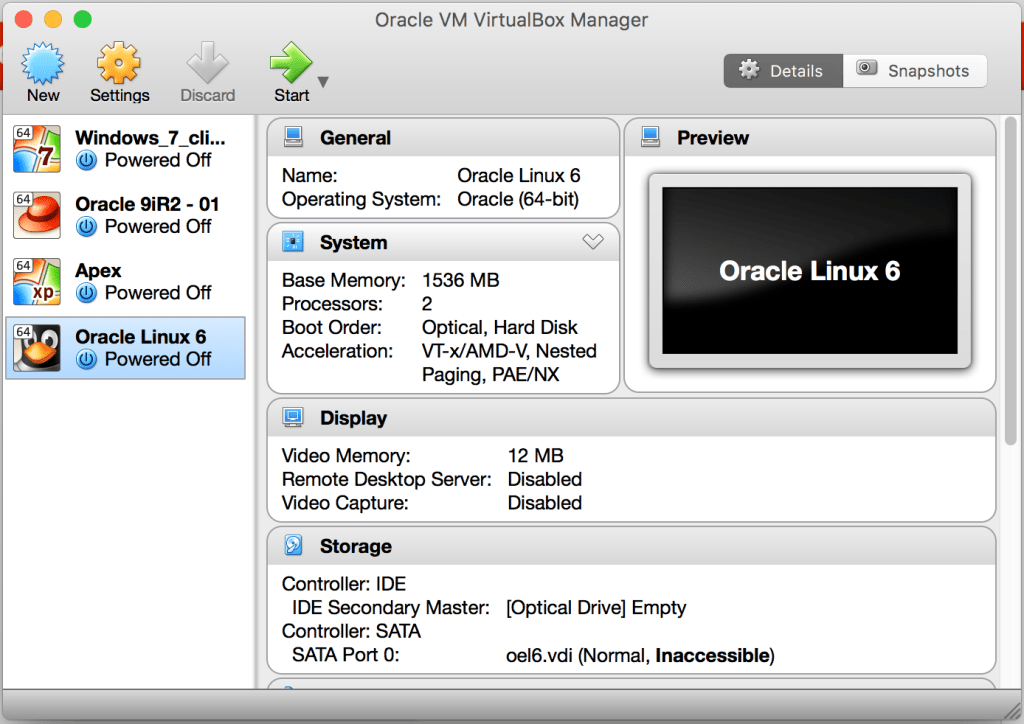Click the System section chip icon
This screenshot has width=1024, height=724.
pos(293,242)
